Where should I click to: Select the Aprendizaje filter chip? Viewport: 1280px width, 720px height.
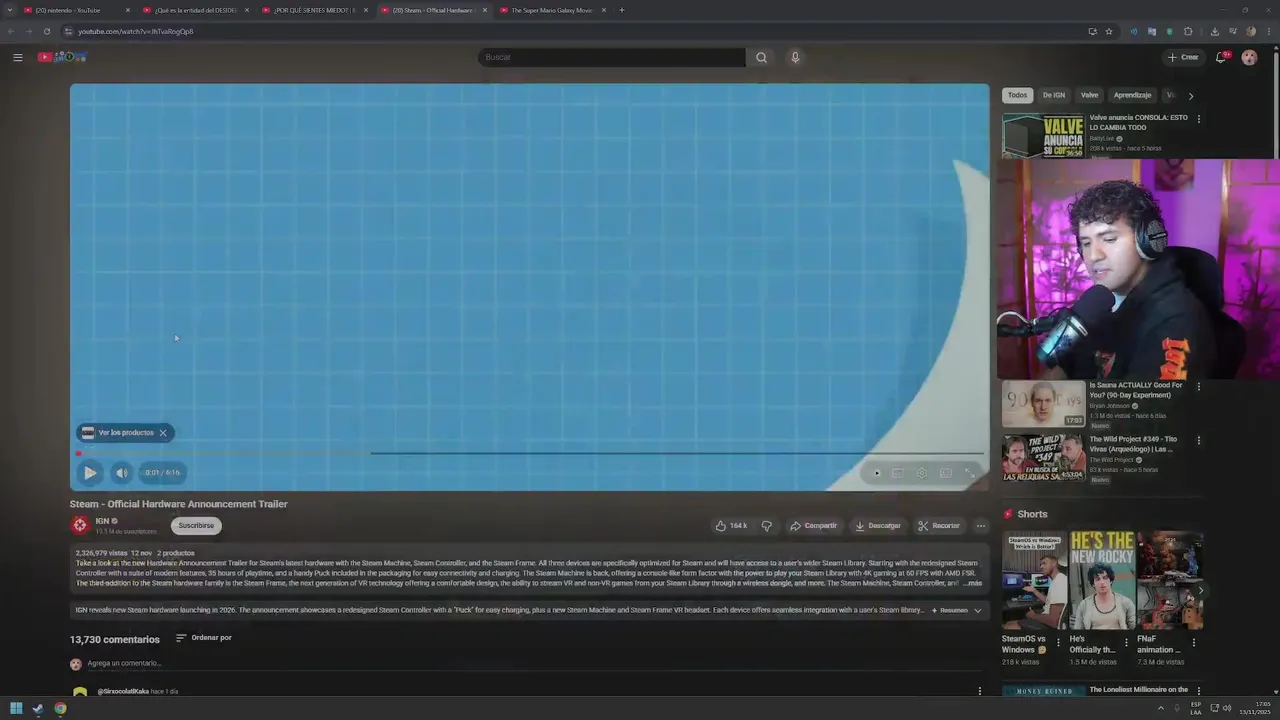point(1132,95)
